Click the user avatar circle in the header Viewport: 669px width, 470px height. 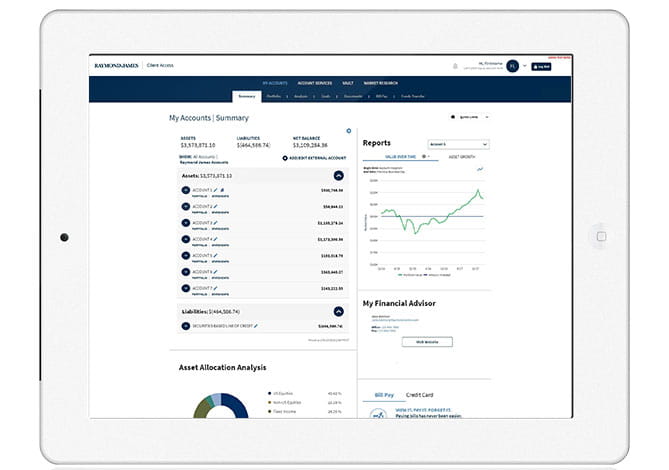point(512,66)
